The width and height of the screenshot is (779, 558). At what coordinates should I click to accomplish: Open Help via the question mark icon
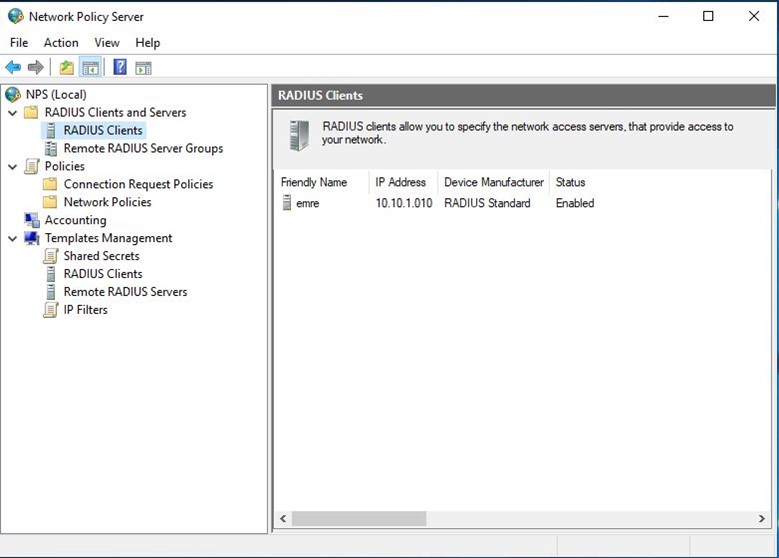(x=120, y=67)
